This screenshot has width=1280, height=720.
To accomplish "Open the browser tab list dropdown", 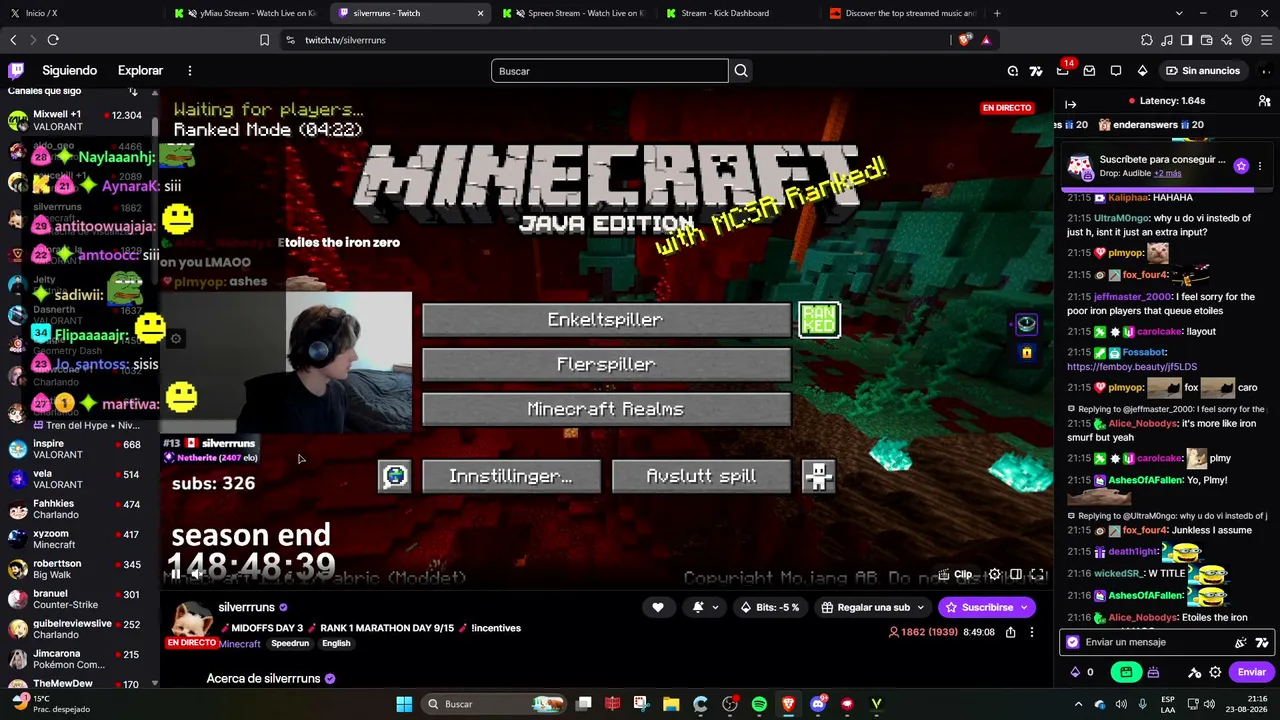I will [x=1179, y=13].
